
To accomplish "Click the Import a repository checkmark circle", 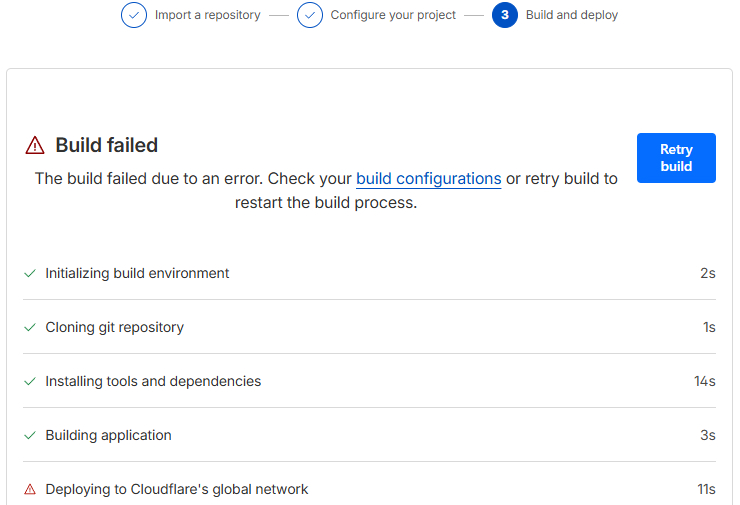I will click(x=133, y=15).
